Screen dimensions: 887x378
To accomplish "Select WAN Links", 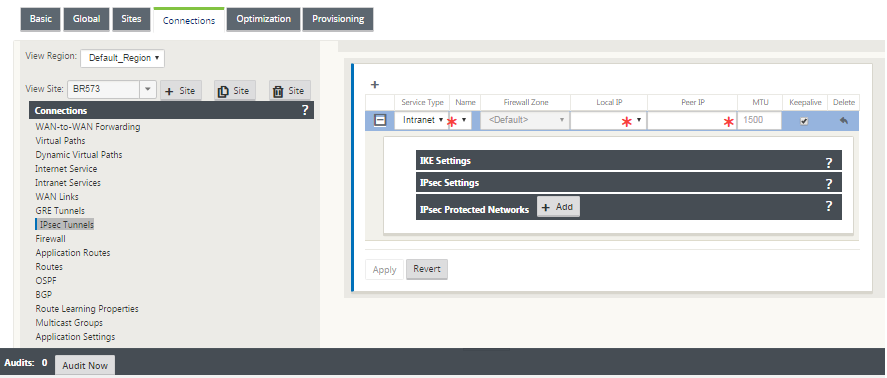I will pos(57,197).
